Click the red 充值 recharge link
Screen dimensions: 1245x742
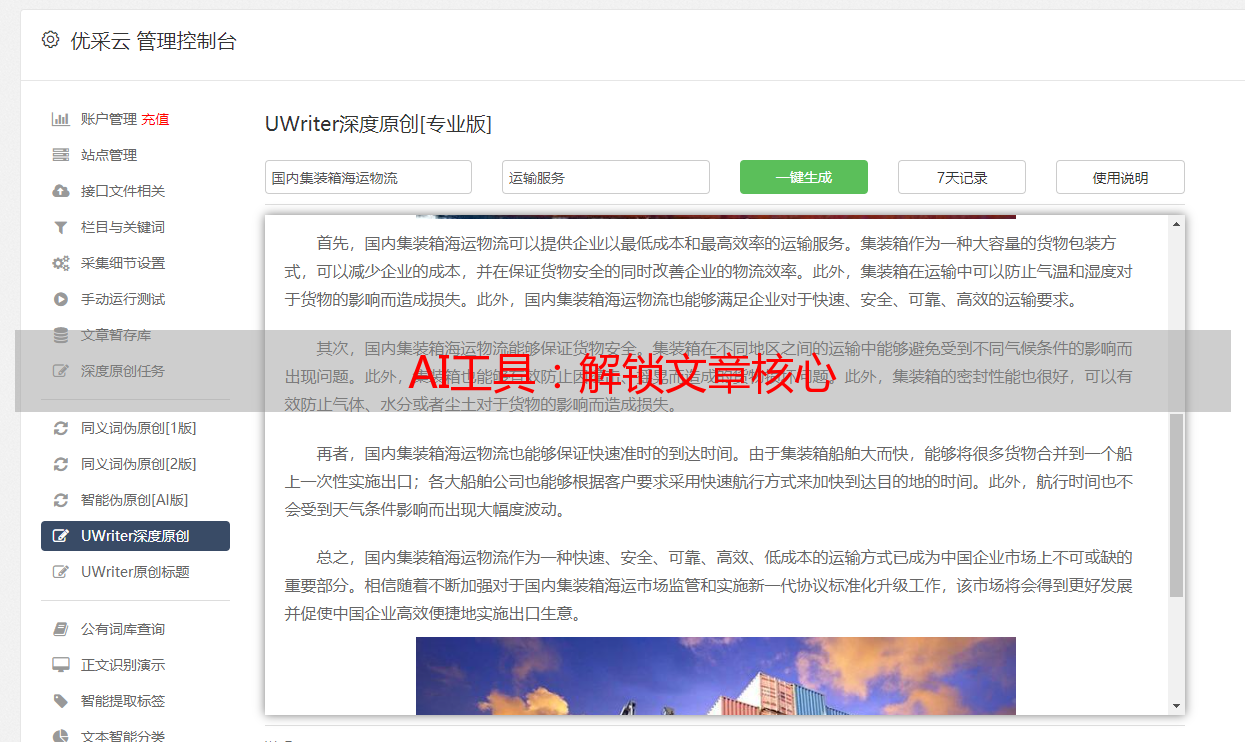point(155,119)
